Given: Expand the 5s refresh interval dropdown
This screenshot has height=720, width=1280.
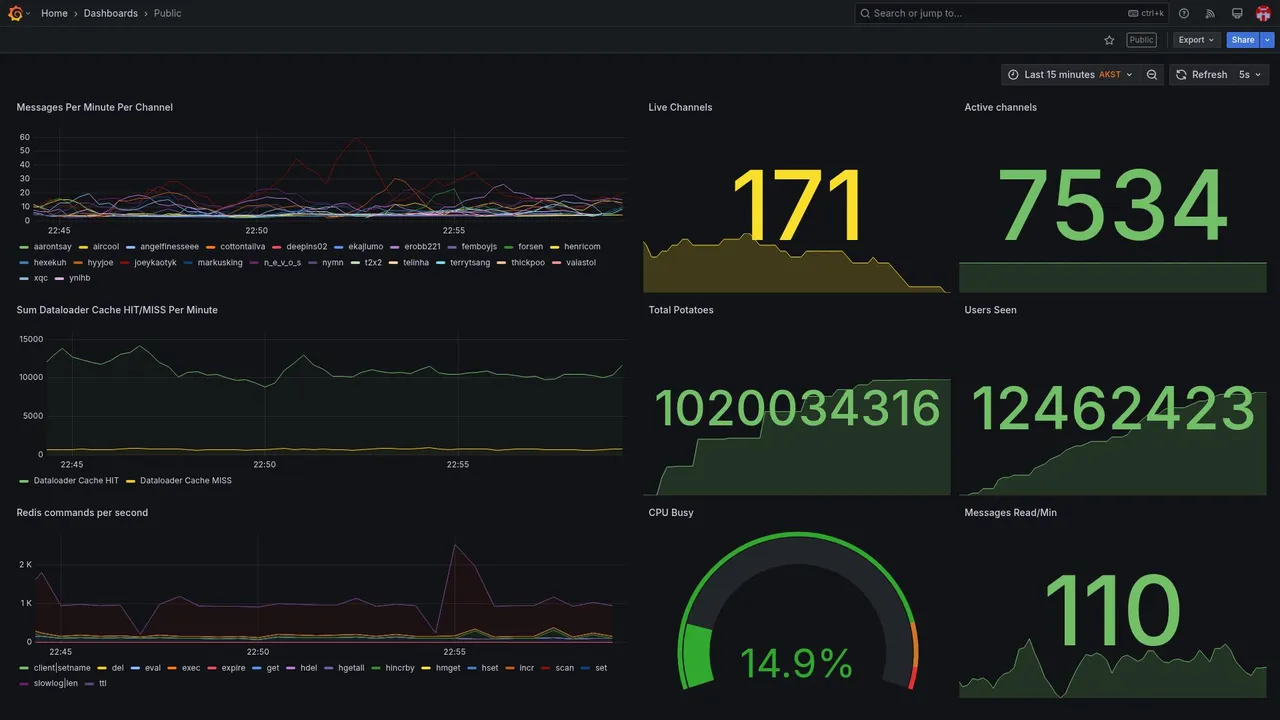Looking at the screenshot, I should click(x=1250, y=75).
